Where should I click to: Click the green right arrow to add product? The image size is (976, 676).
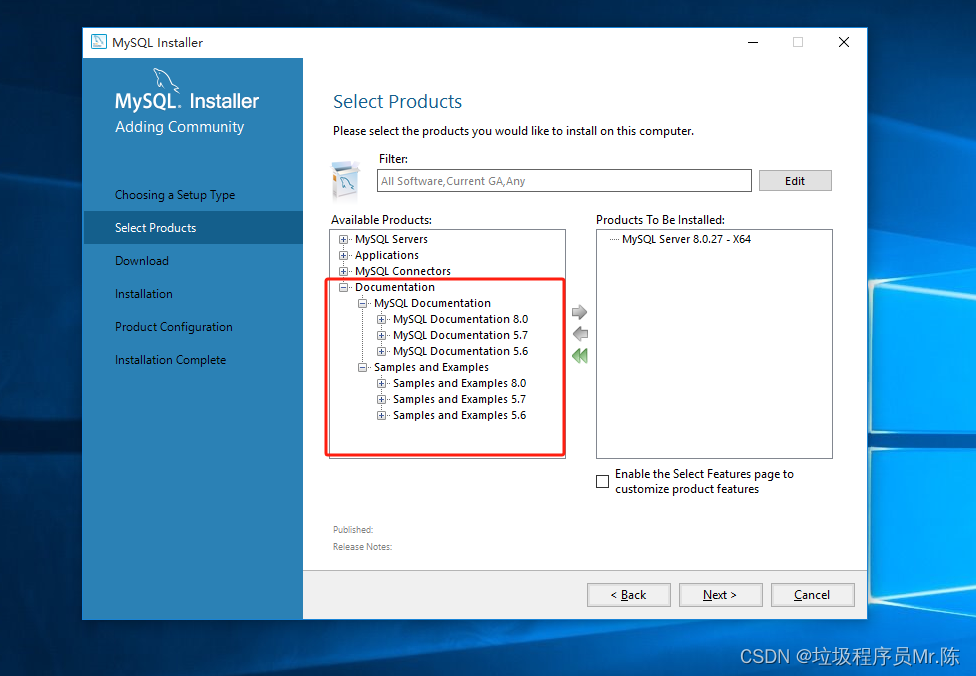tap(580, 312)
